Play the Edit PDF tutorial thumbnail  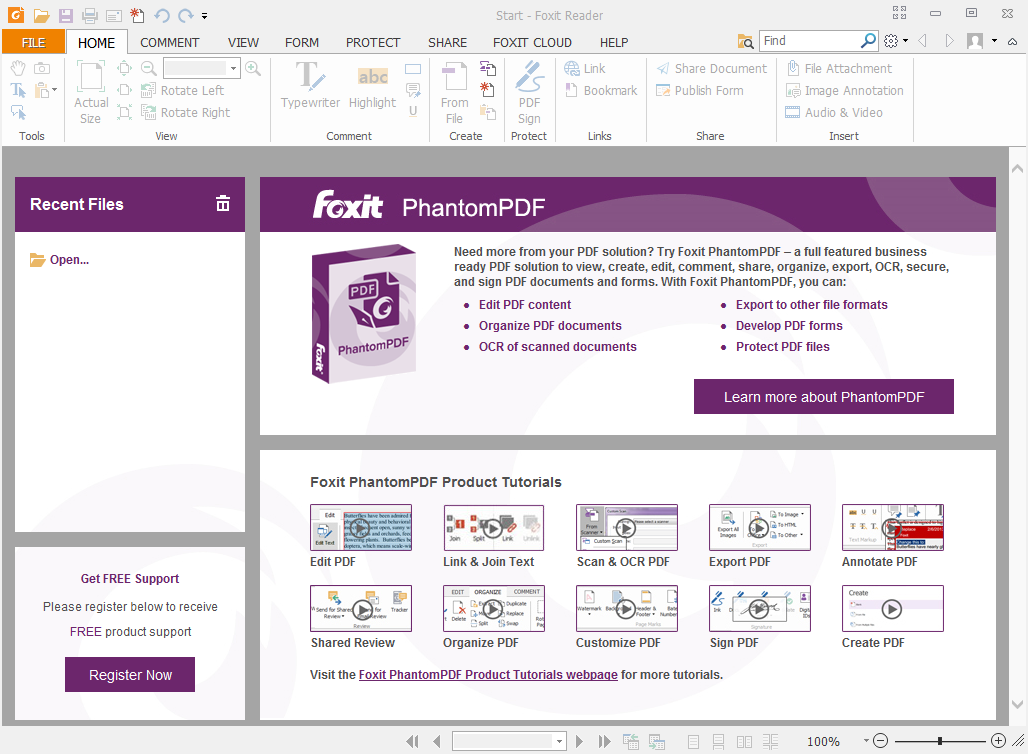[361, 527]
